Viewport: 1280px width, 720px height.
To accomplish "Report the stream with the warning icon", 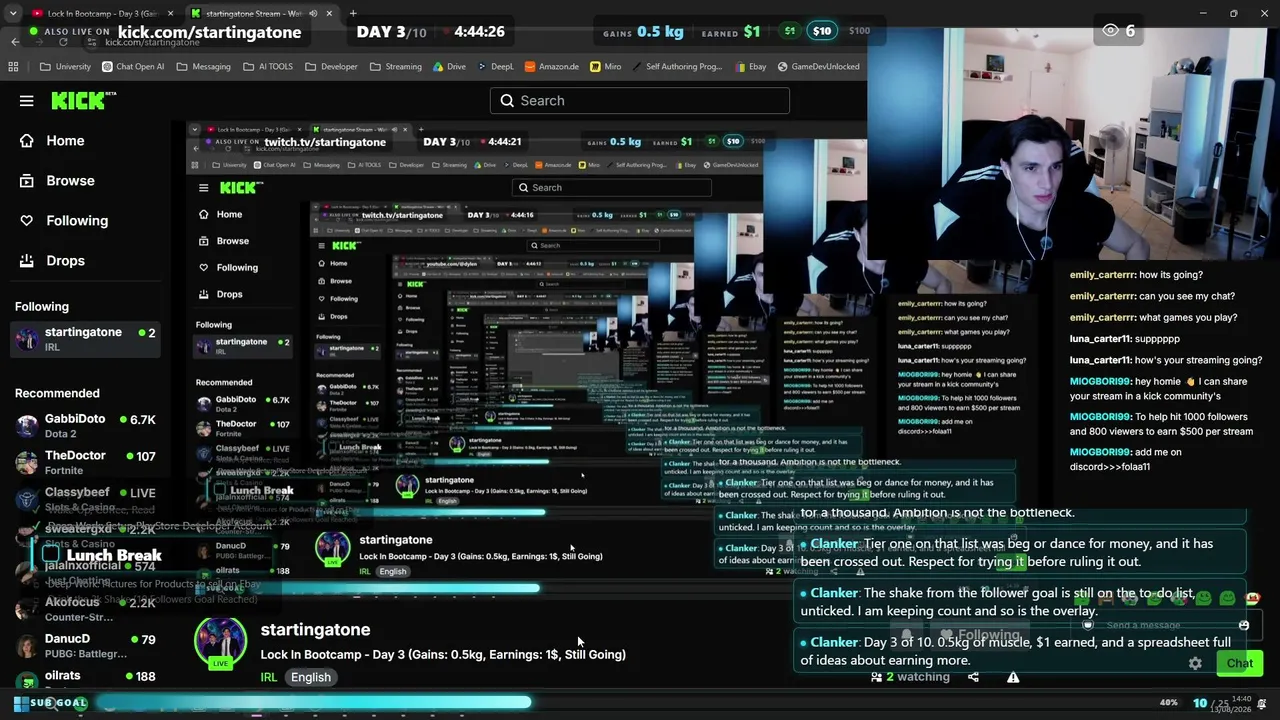I will point(1013,677).
